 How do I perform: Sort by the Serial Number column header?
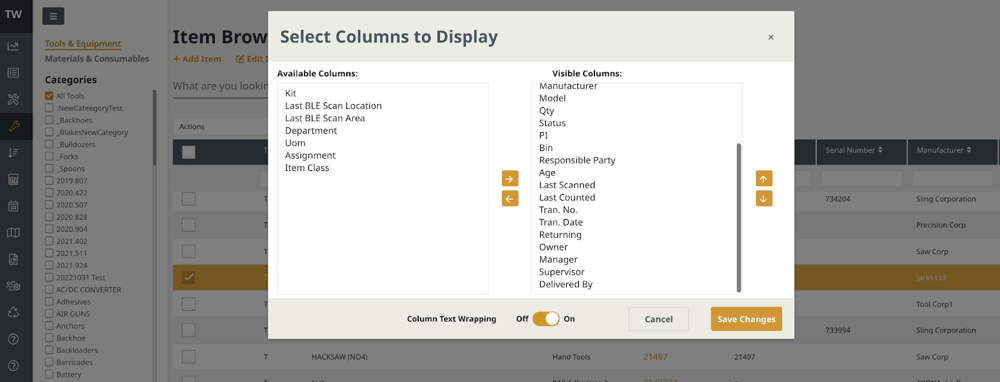855,151
